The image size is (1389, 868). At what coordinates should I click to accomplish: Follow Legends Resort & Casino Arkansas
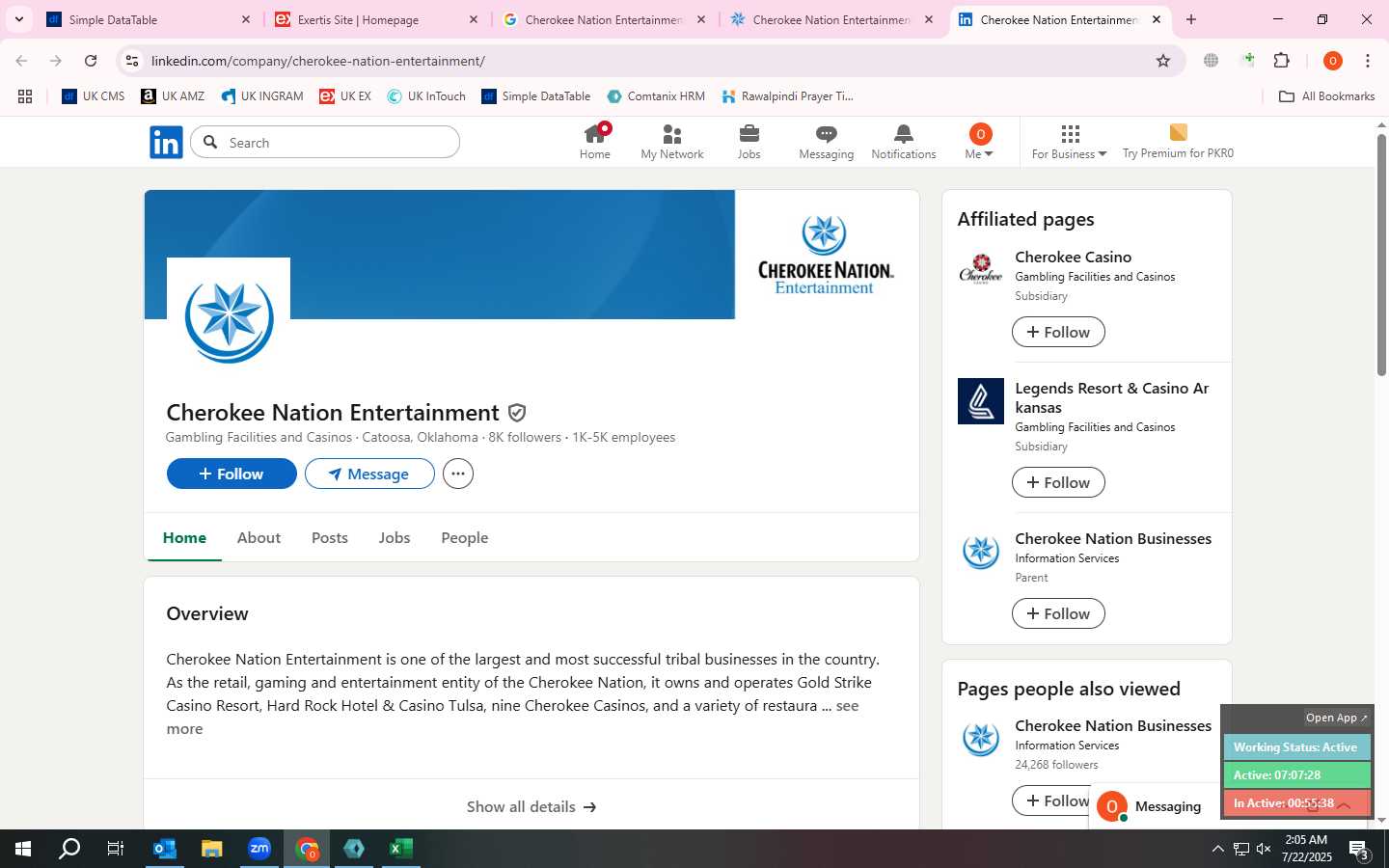[1058, 482]
